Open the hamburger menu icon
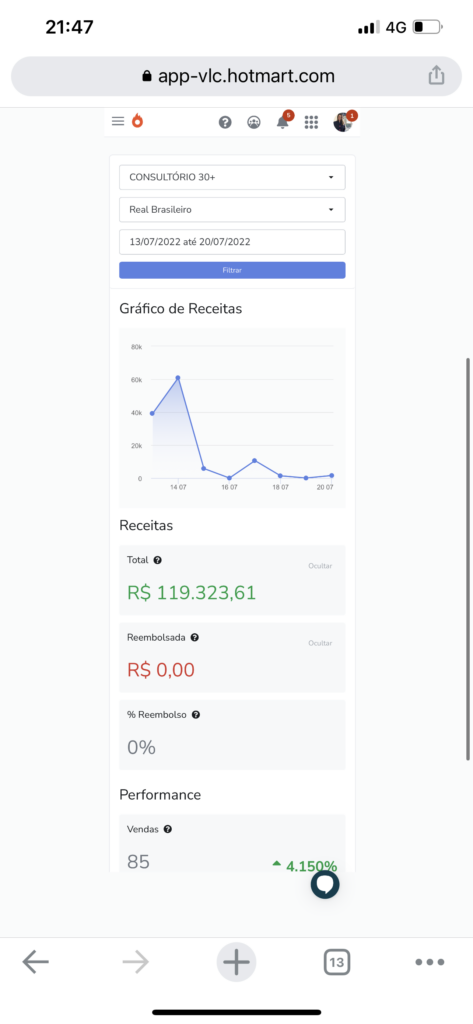 118,121
